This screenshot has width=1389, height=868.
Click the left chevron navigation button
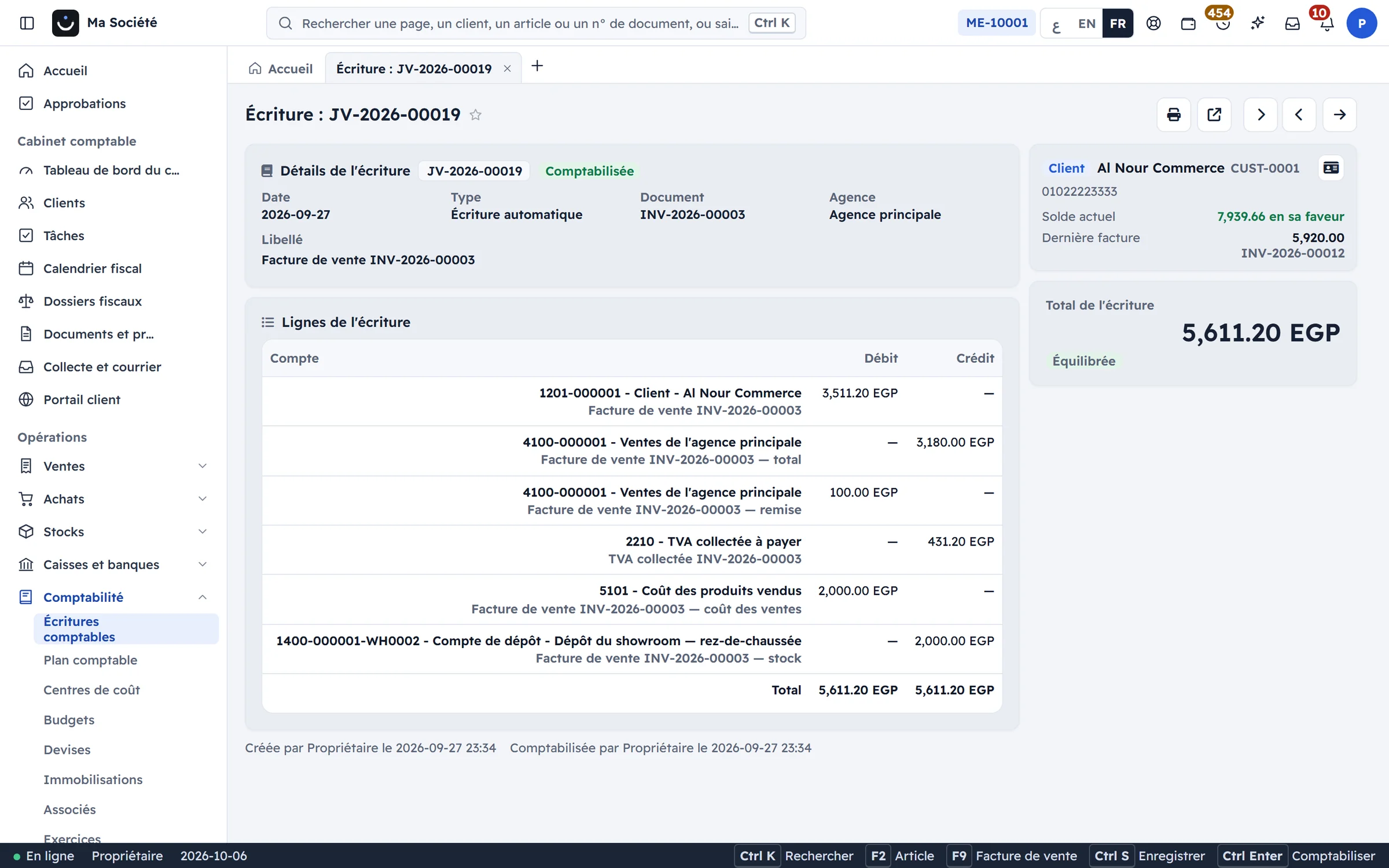[x=1299, y=115]
